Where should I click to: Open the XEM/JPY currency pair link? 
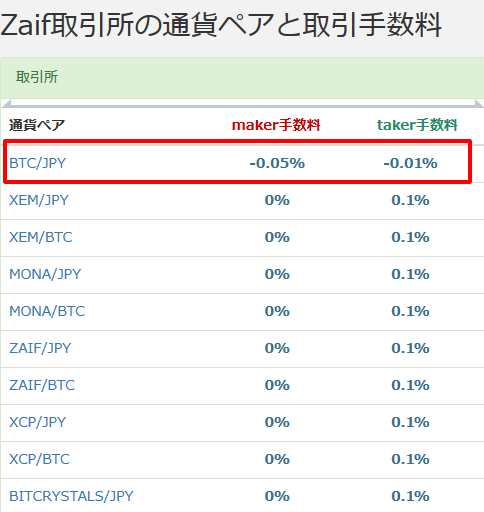39,200
